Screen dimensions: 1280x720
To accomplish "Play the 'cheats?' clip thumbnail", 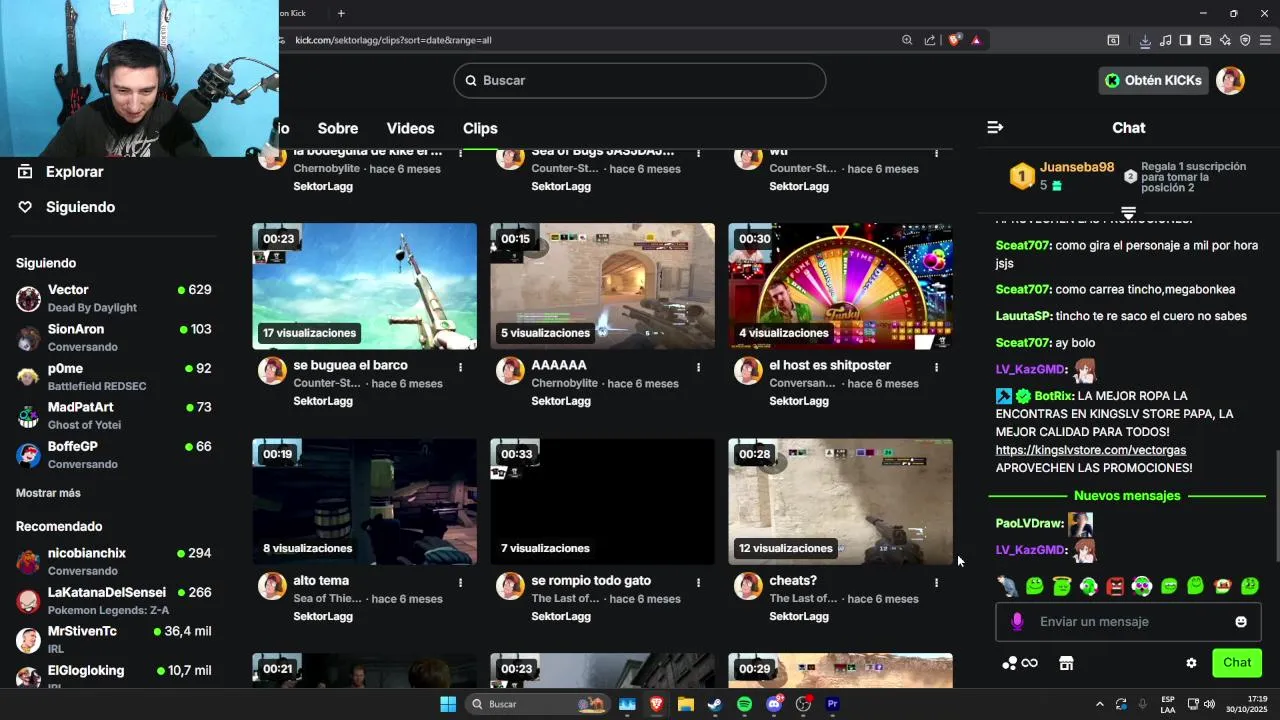I will [840, 501].
